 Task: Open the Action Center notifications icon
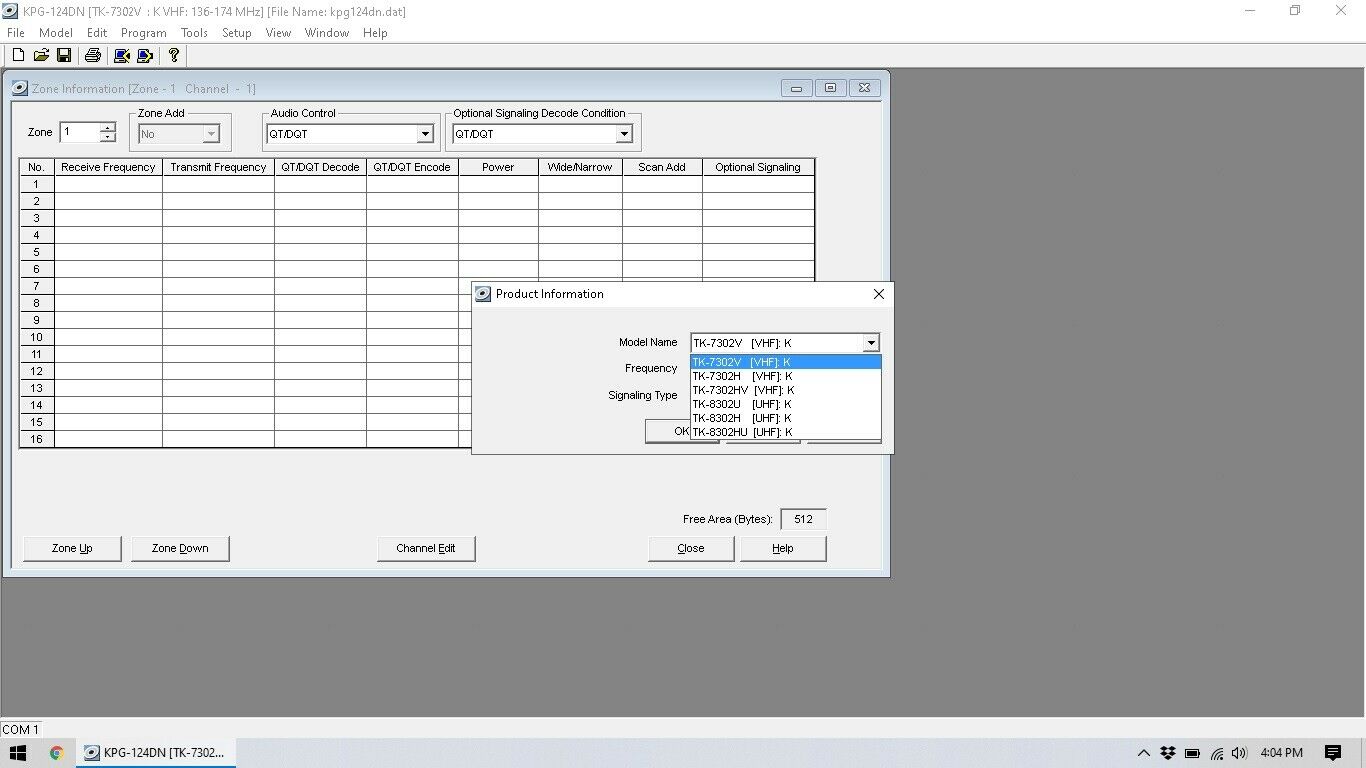(1333, 753)
